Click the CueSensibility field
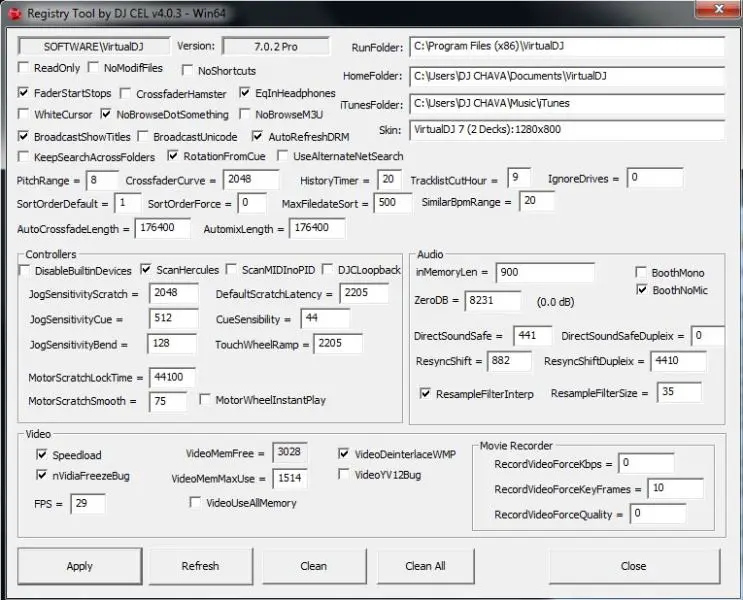Screen dimensions: 743x600 326,318
